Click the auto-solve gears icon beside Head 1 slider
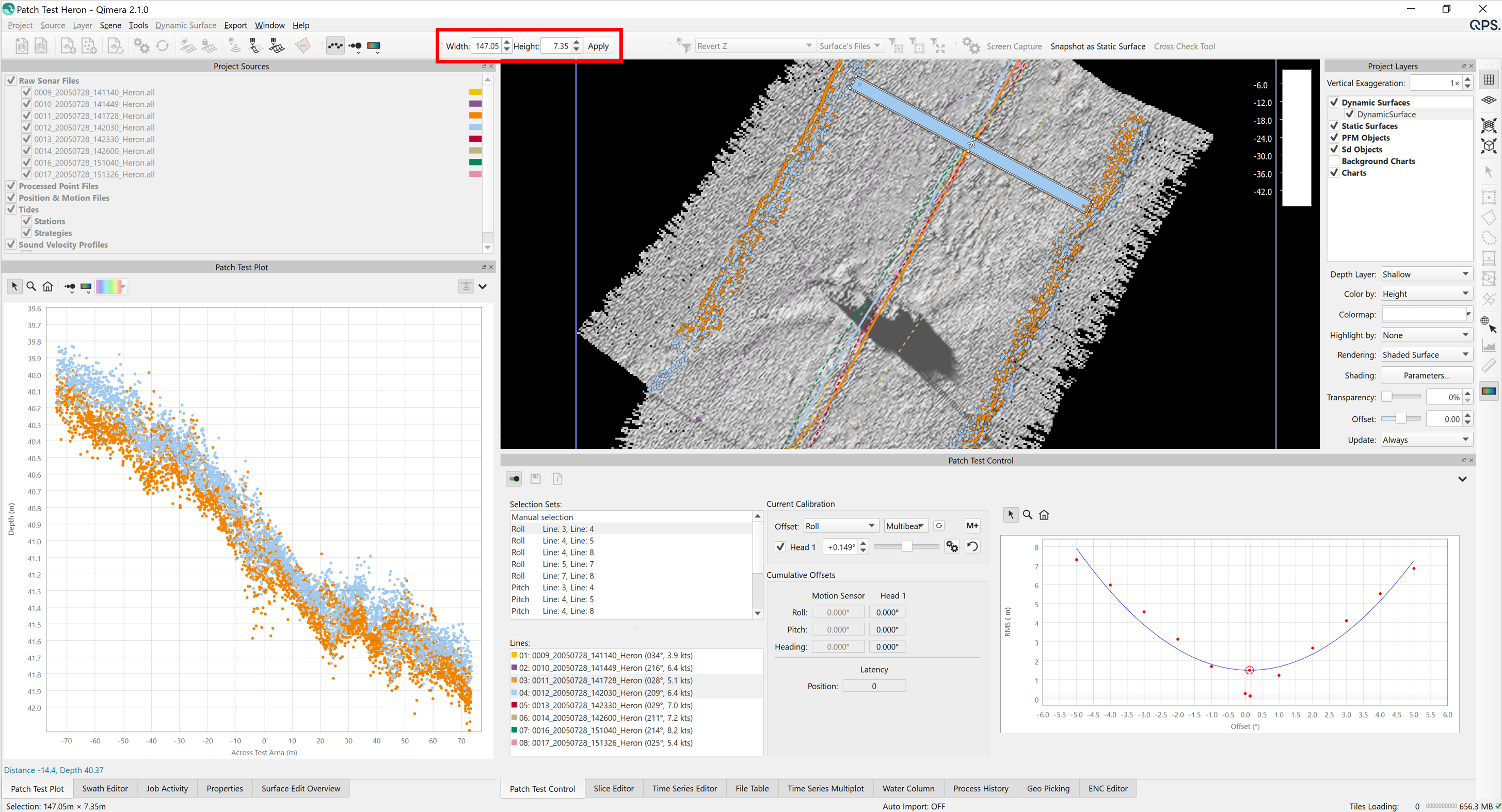Image resolution: width=1502 pixels, height=812 pixels. 952,547
